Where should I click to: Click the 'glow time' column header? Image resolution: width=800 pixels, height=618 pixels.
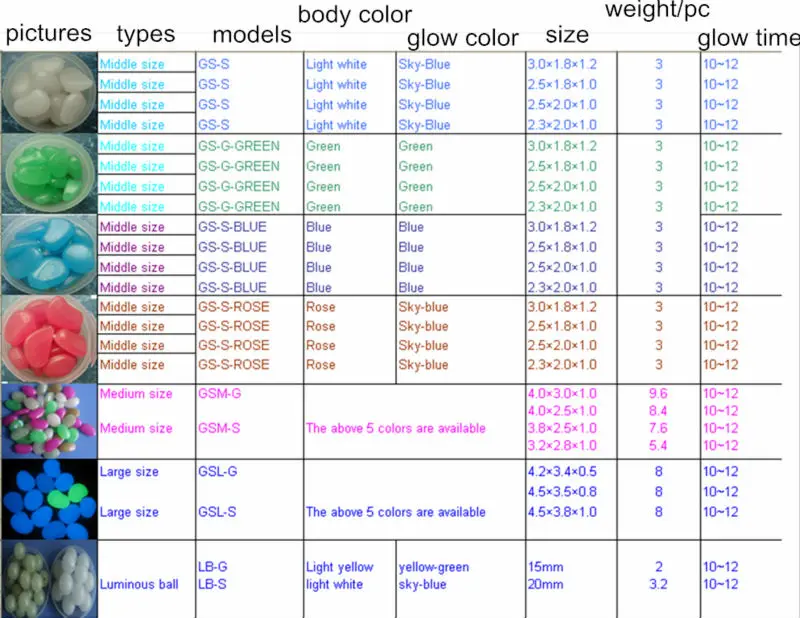pyautogui.click(x=748, y=39)
